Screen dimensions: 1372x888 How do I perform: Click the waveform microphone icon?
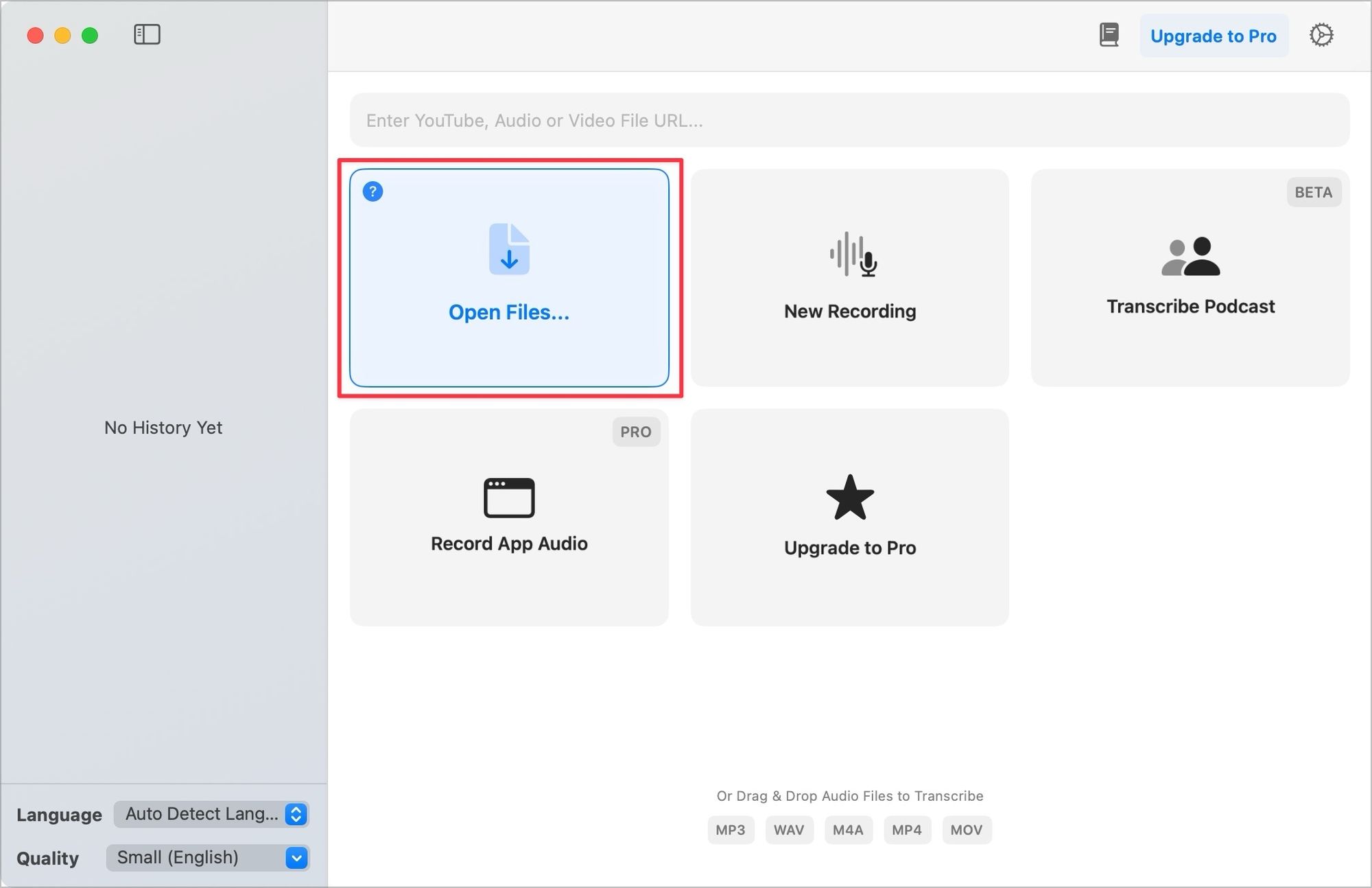tap(853, 254)
